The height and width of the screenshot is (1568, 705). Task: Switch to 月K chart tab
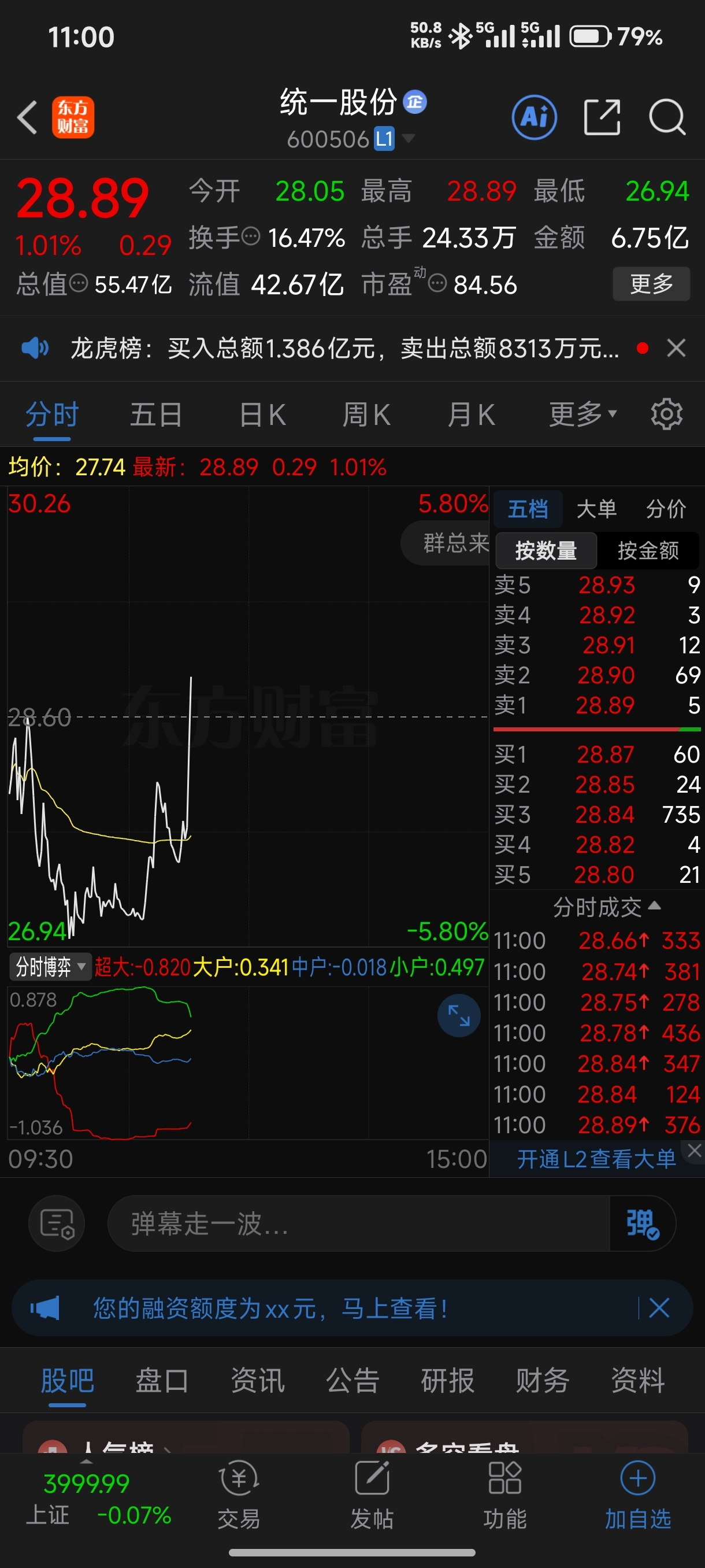click(471, 415)
